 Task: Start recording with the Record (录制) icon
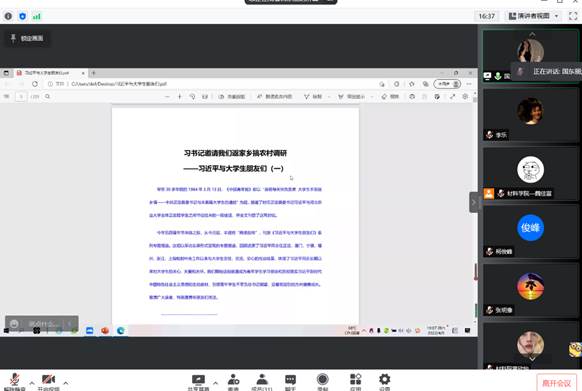click(323, 382)
